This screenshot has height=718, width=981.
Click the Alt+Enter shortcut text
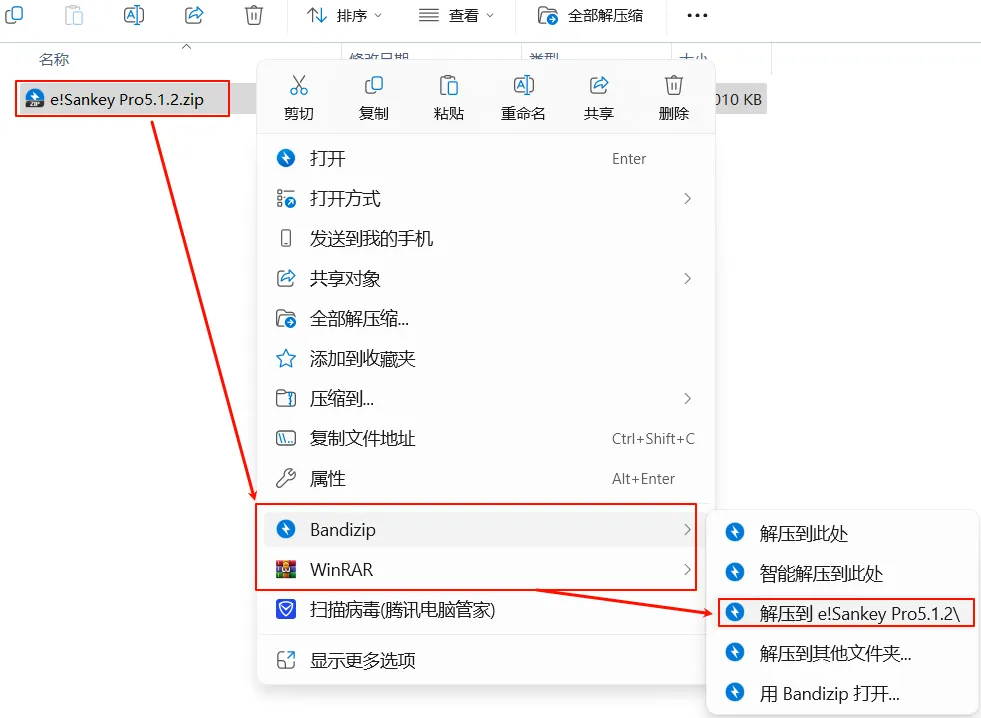pos(643,478)
